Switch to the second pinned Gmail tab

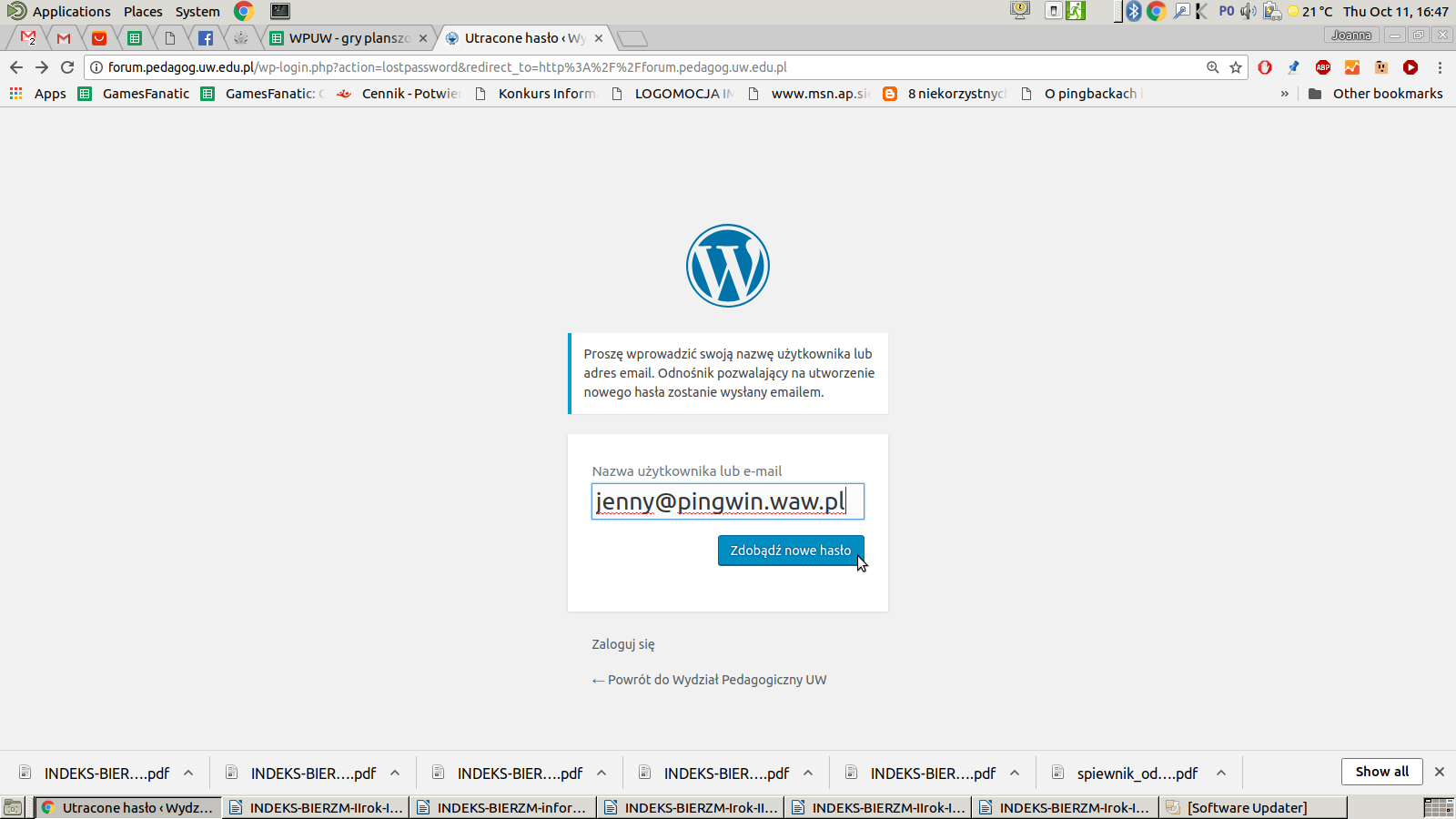(x=64, y=38)
